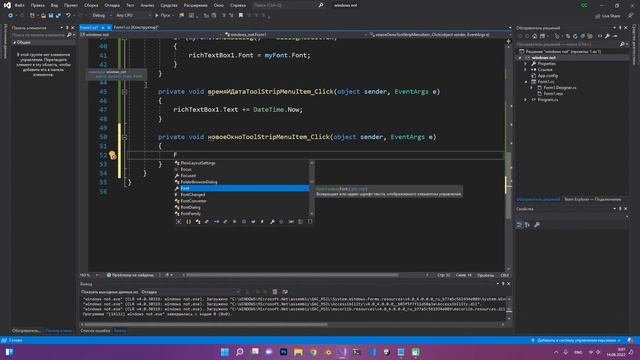Toggle word wrap in output panel
The width and height of the screenshot is (640, 360).
[285, 292]
